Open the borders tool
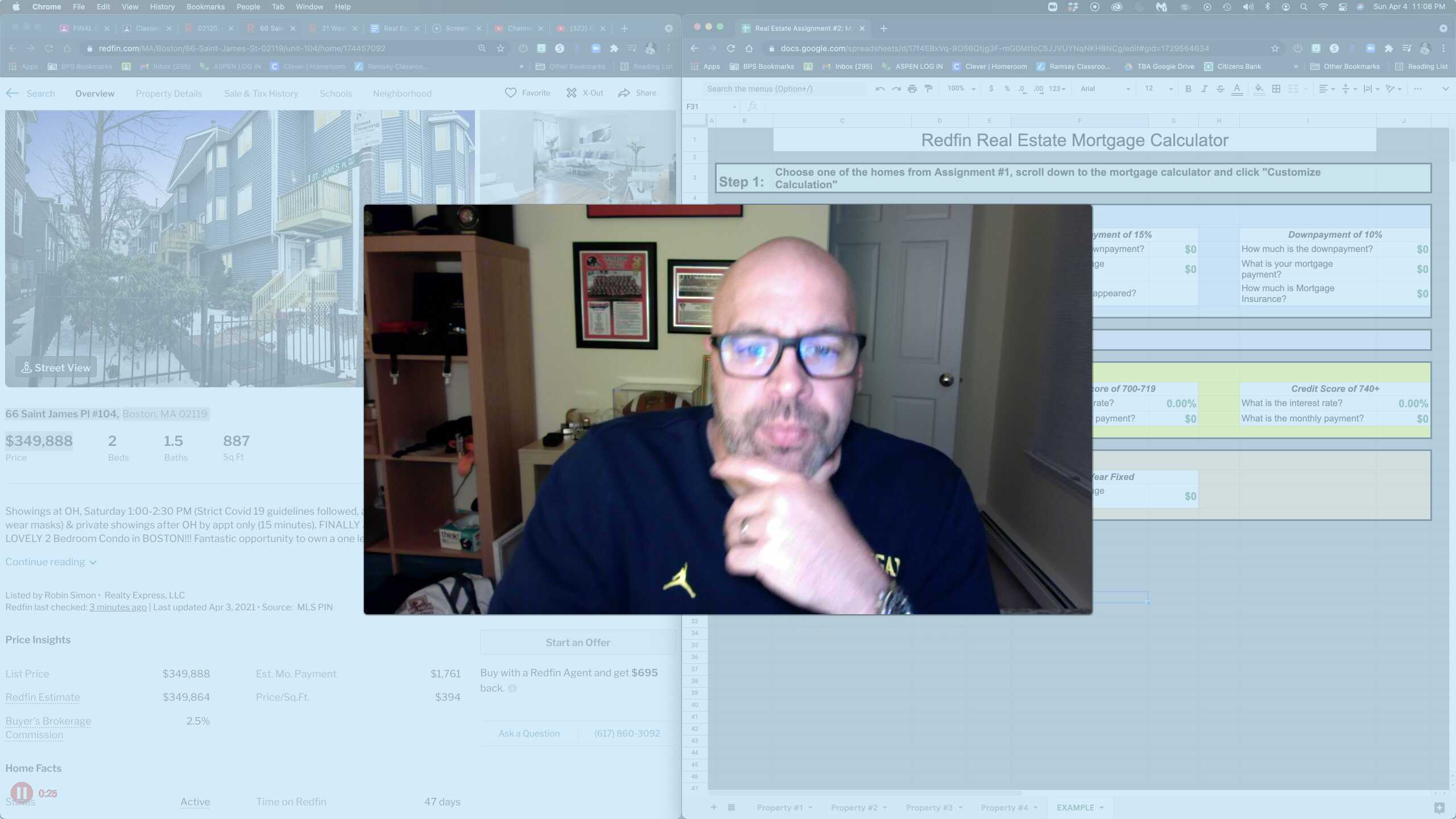The height and width of the screenshot is (819, 1456). [1276, 89]
